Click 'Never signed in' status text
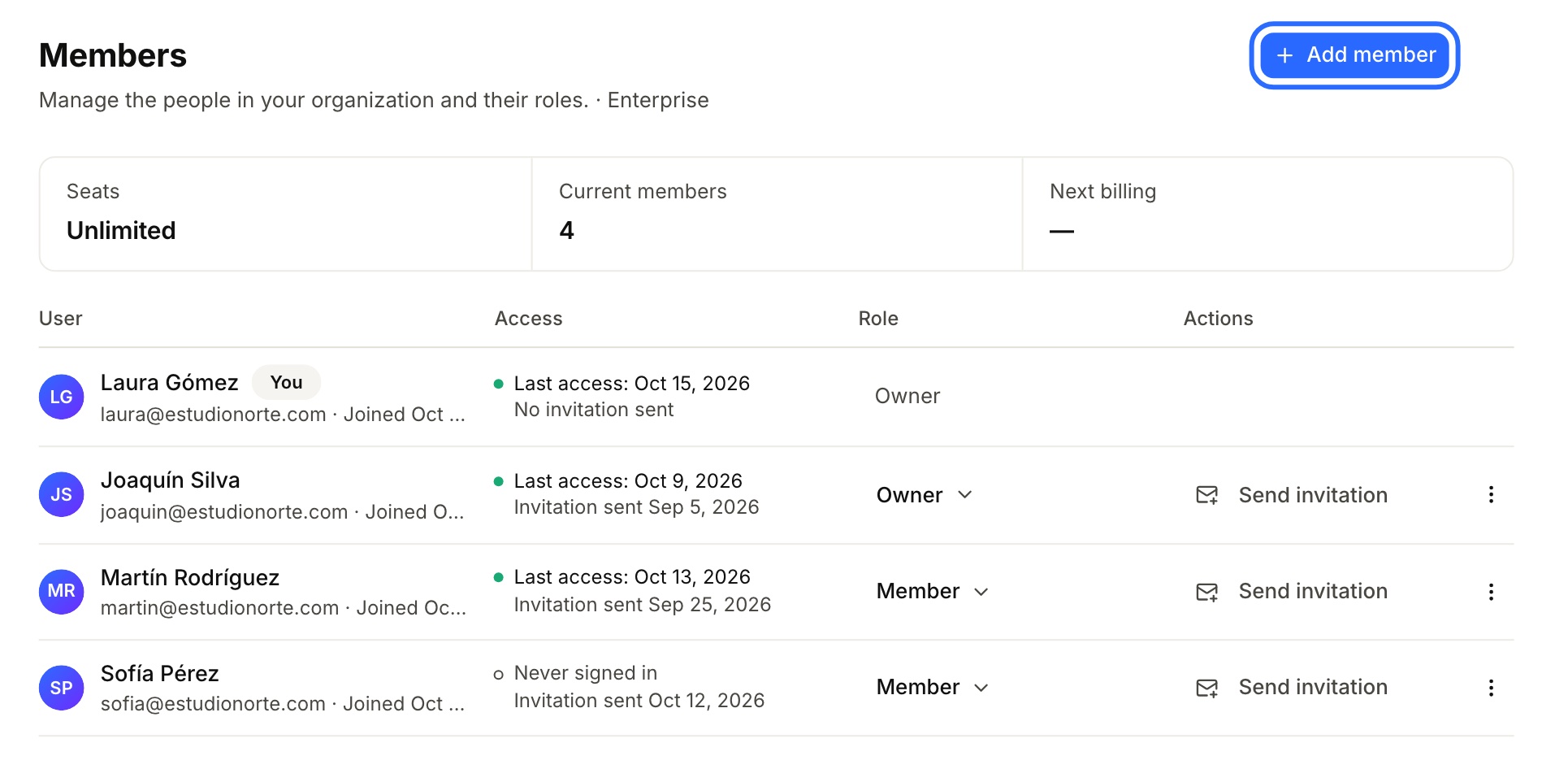The image size is (1568, 769). (585, 673)
